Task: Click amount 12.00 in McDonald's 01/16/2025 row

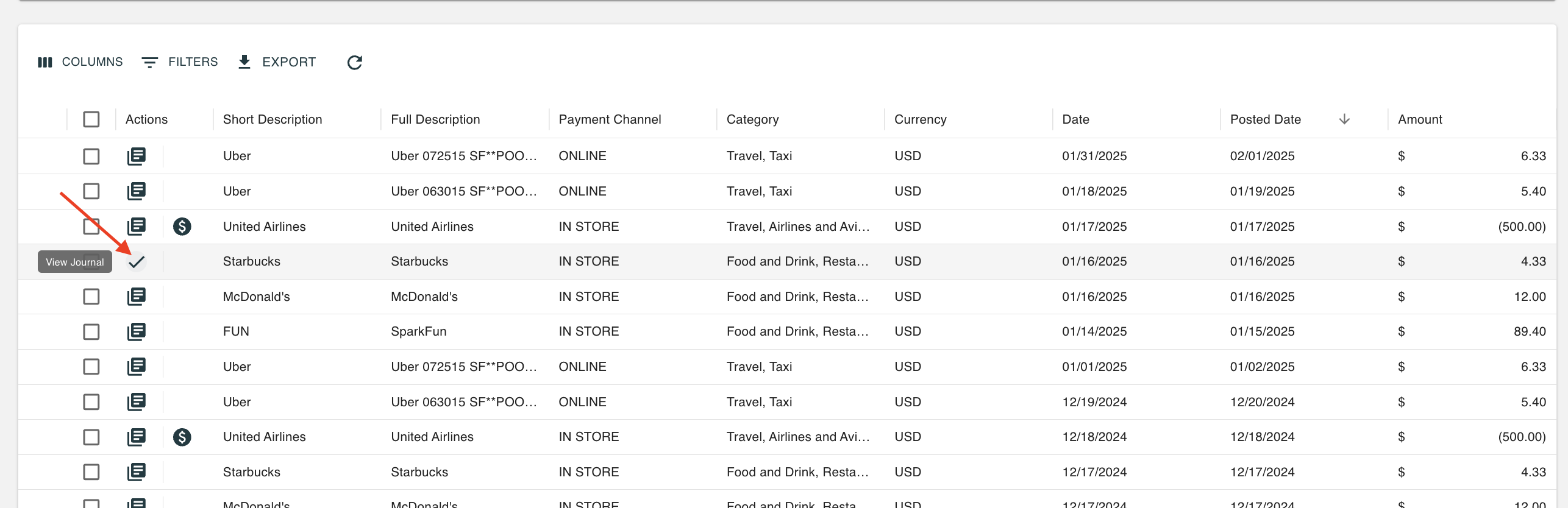Action: [x=1530, y=297]
